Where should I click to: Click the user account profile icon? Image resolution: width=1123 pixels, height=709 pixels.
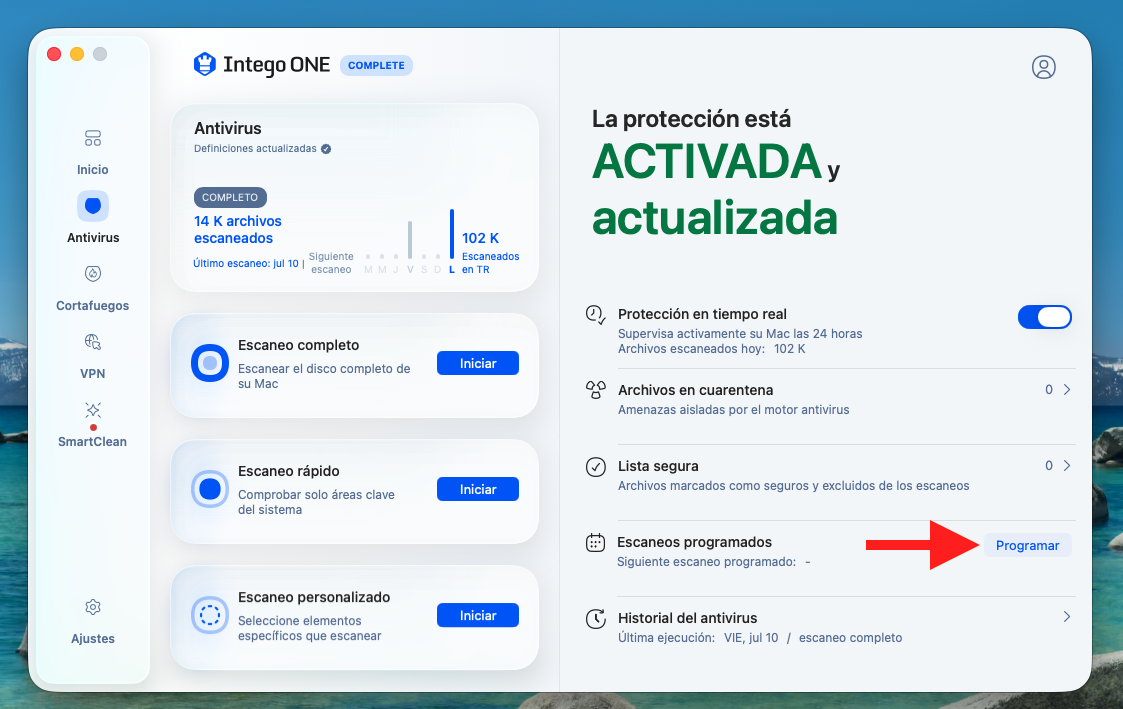(1044, 67)
